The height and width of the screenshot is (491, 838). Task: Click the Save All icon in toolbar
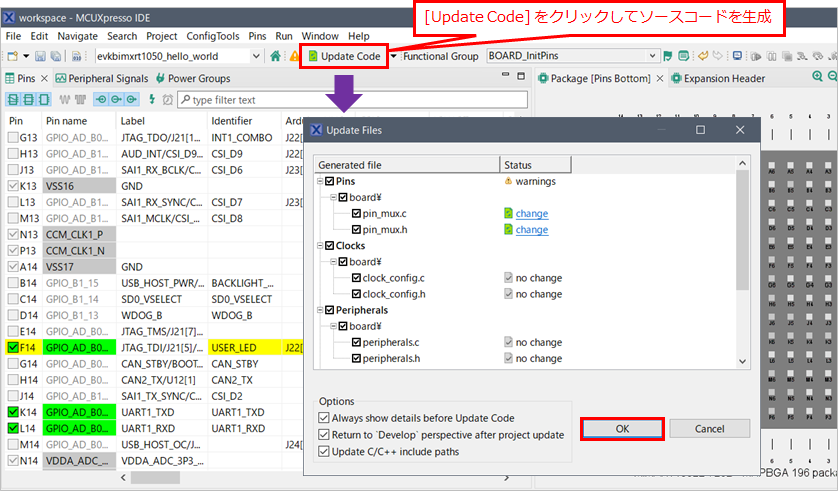[x=56, y=56]
